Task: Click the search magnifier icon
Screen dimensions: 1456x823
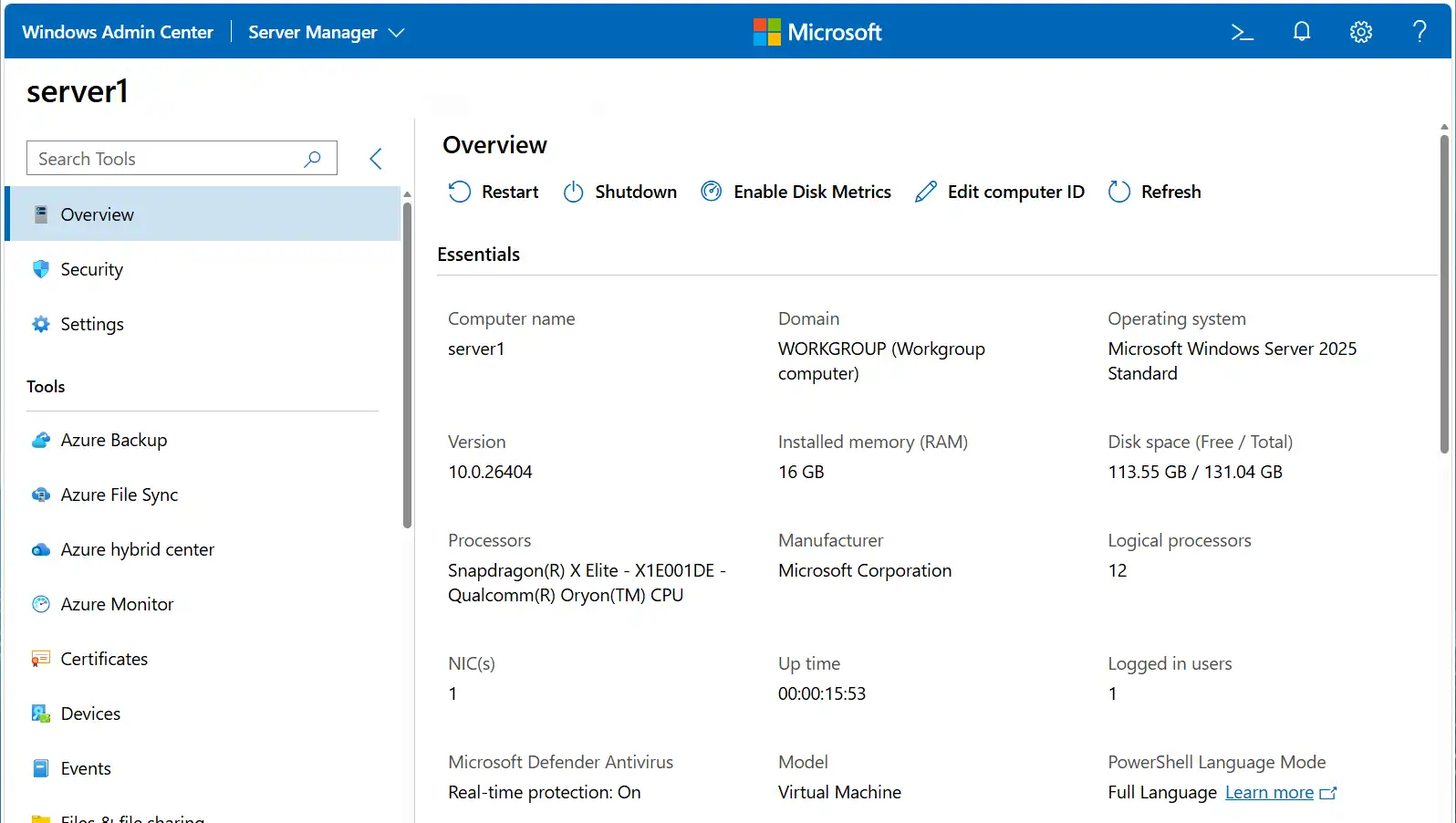Action: 312,159
